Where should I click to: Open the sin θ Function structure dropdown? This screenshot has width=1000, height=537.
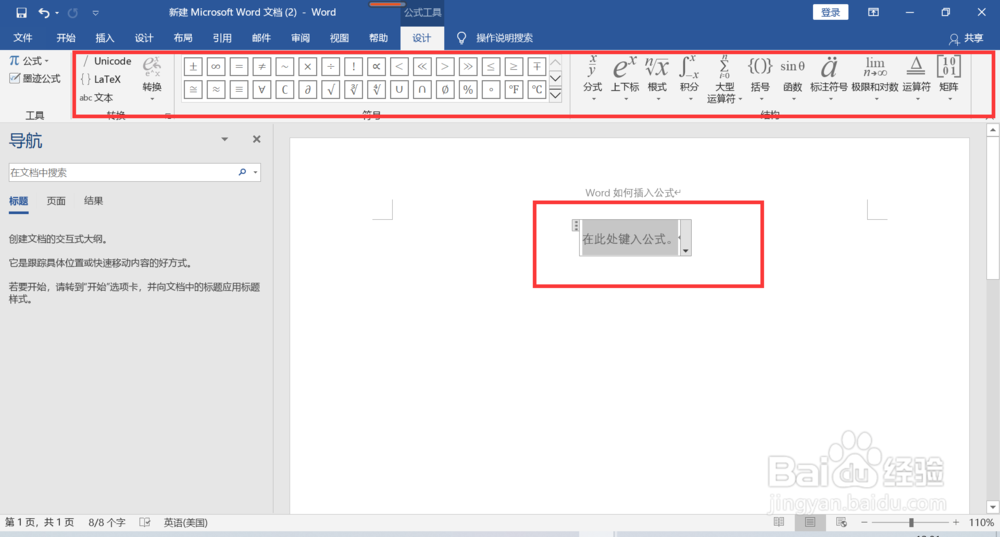pos(793,78)
